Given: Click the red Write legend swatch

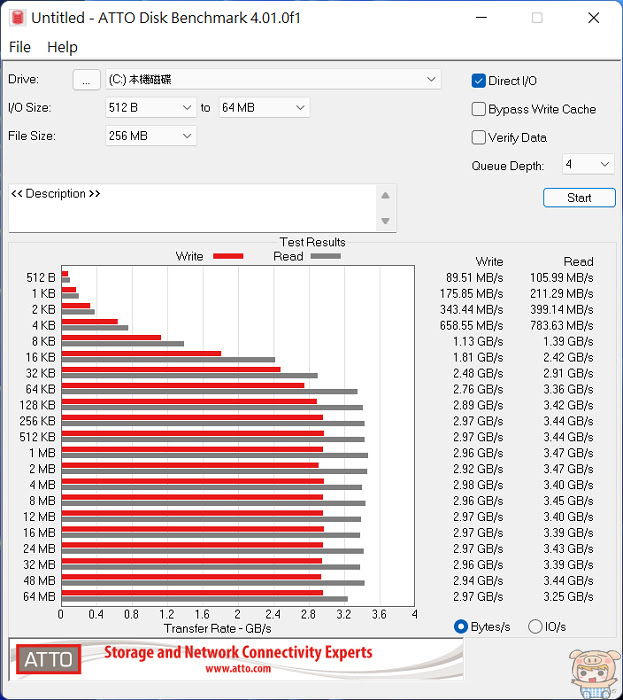Looking at the screenshot, I should click(x=228, y=256).
